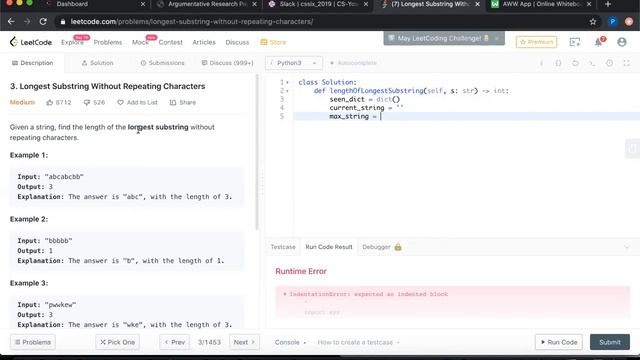640x360 pixels.
Task: Open the Articles menu item
Action: (x=204, y=42)
